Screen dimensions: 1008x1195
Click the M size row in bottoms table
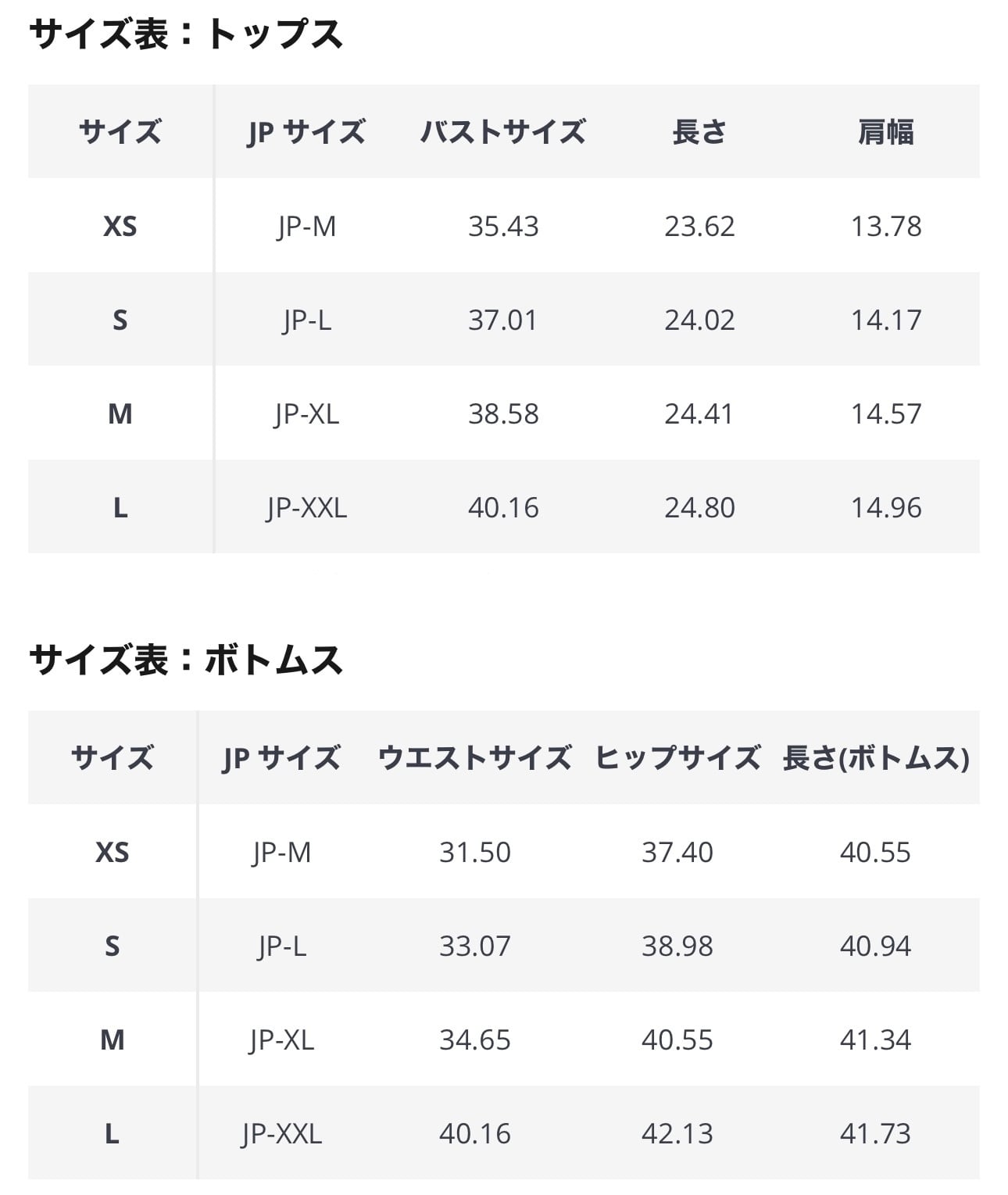click(503, 1039)
